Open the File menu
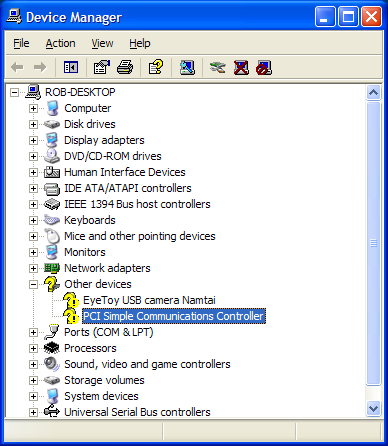This screenshot has width=388, height=446. (21, 43)
